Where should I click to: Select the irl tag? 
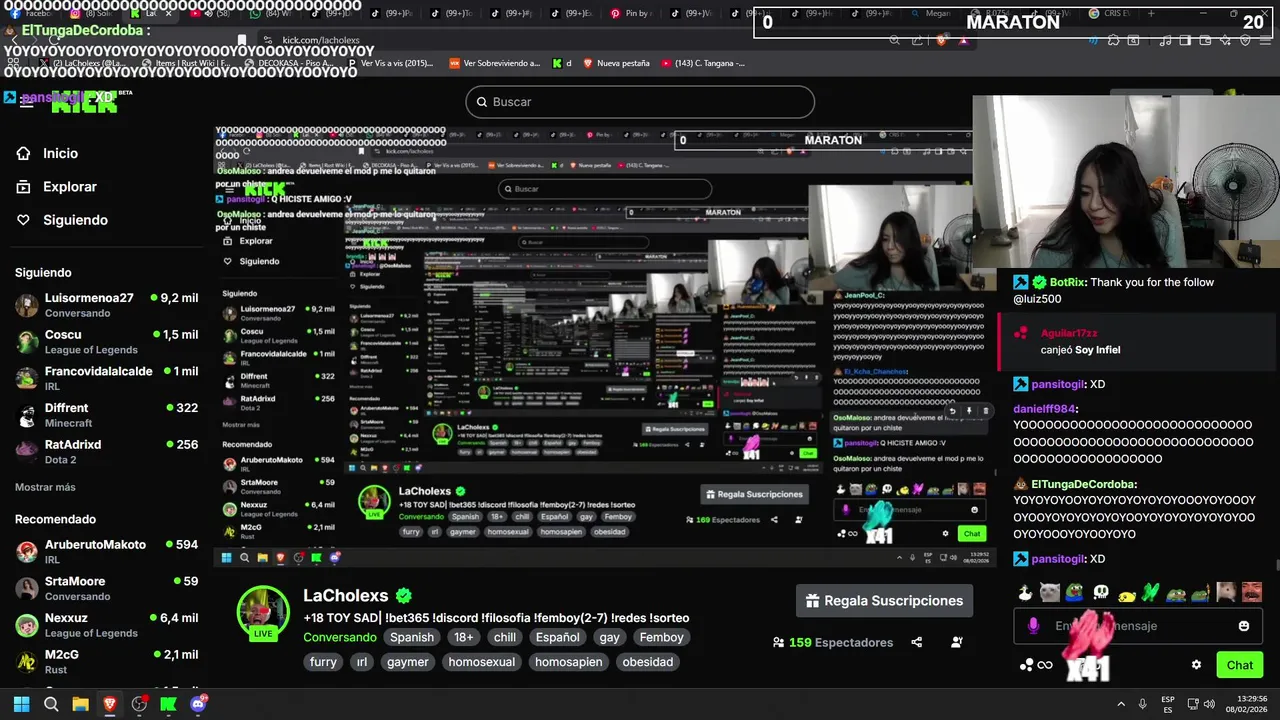pos(362,662)
